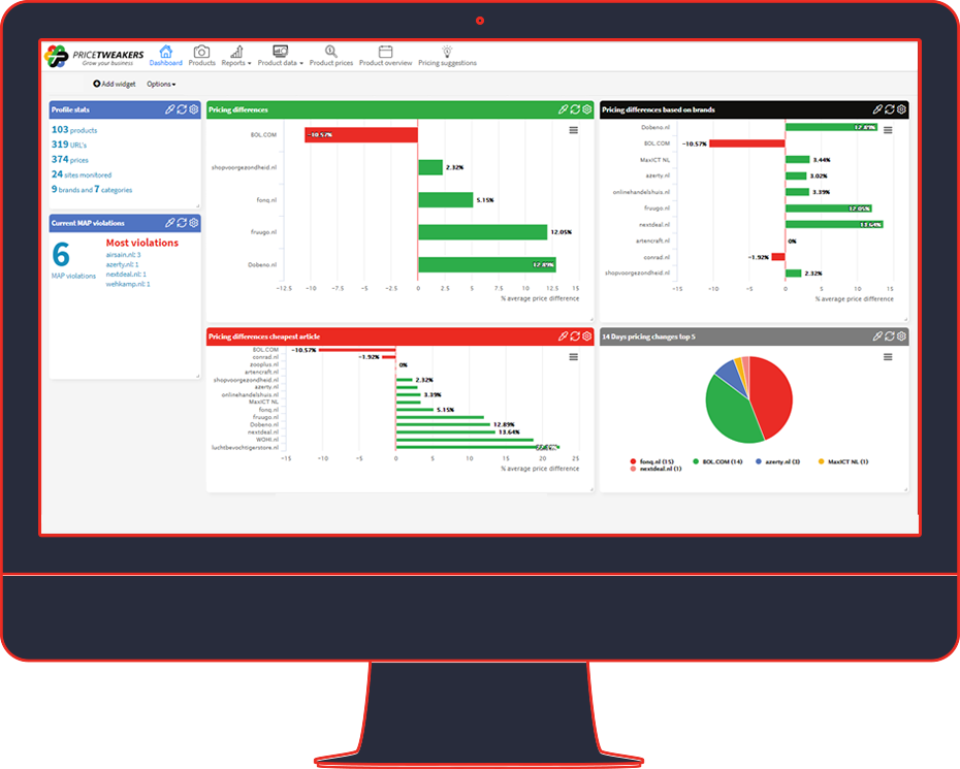Edit Pricing differences cheapest article widget
Screen dimensions: 960x769
(563, 336)
